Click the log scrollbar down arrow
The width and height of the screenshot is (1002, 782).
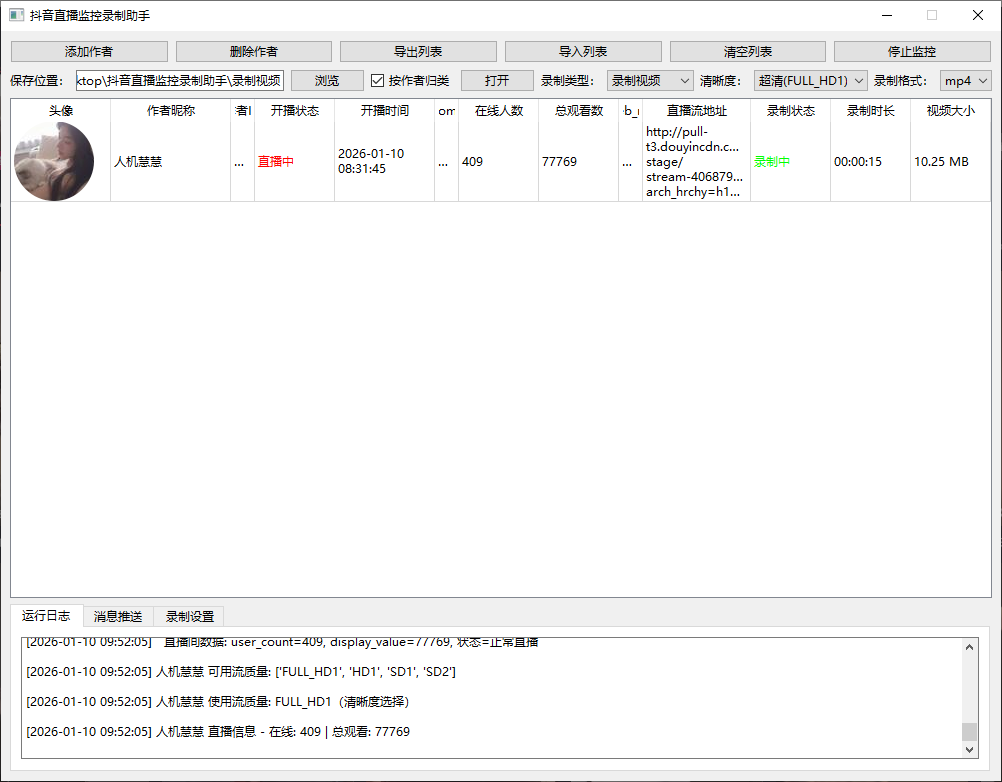(x=969, y=750)
